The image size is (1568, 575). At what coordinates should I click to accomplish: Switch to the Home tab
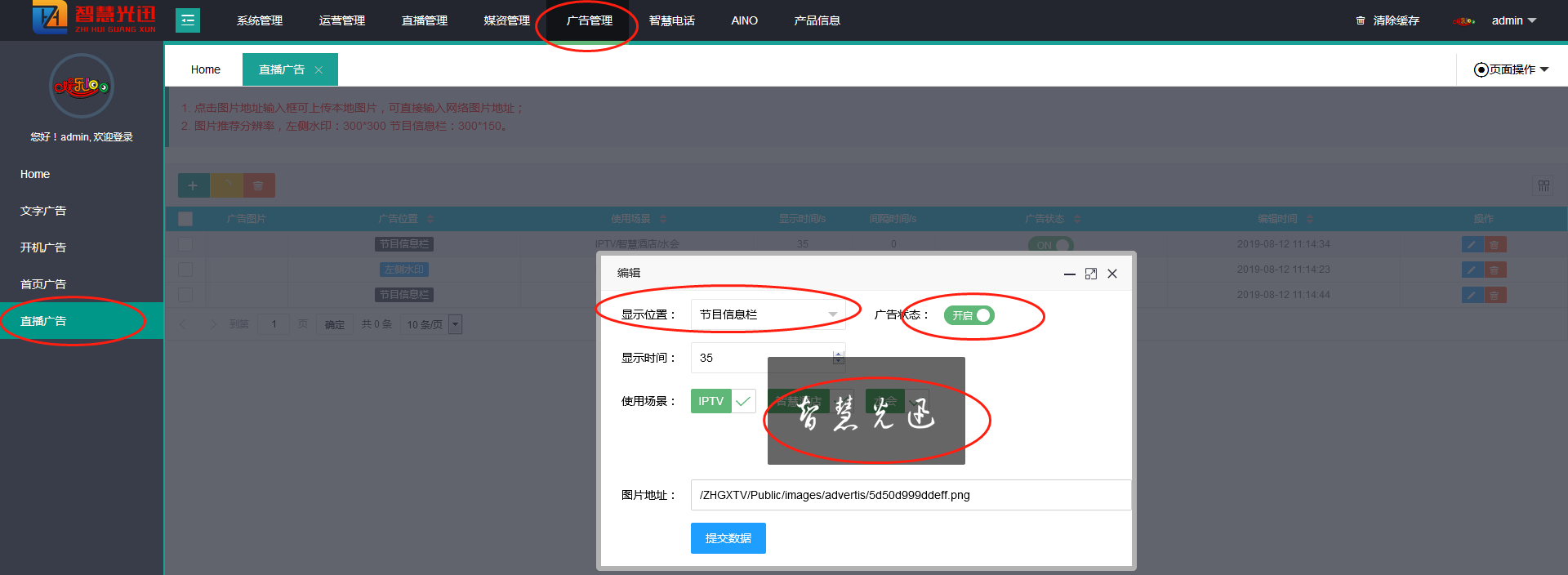[205, 69]
